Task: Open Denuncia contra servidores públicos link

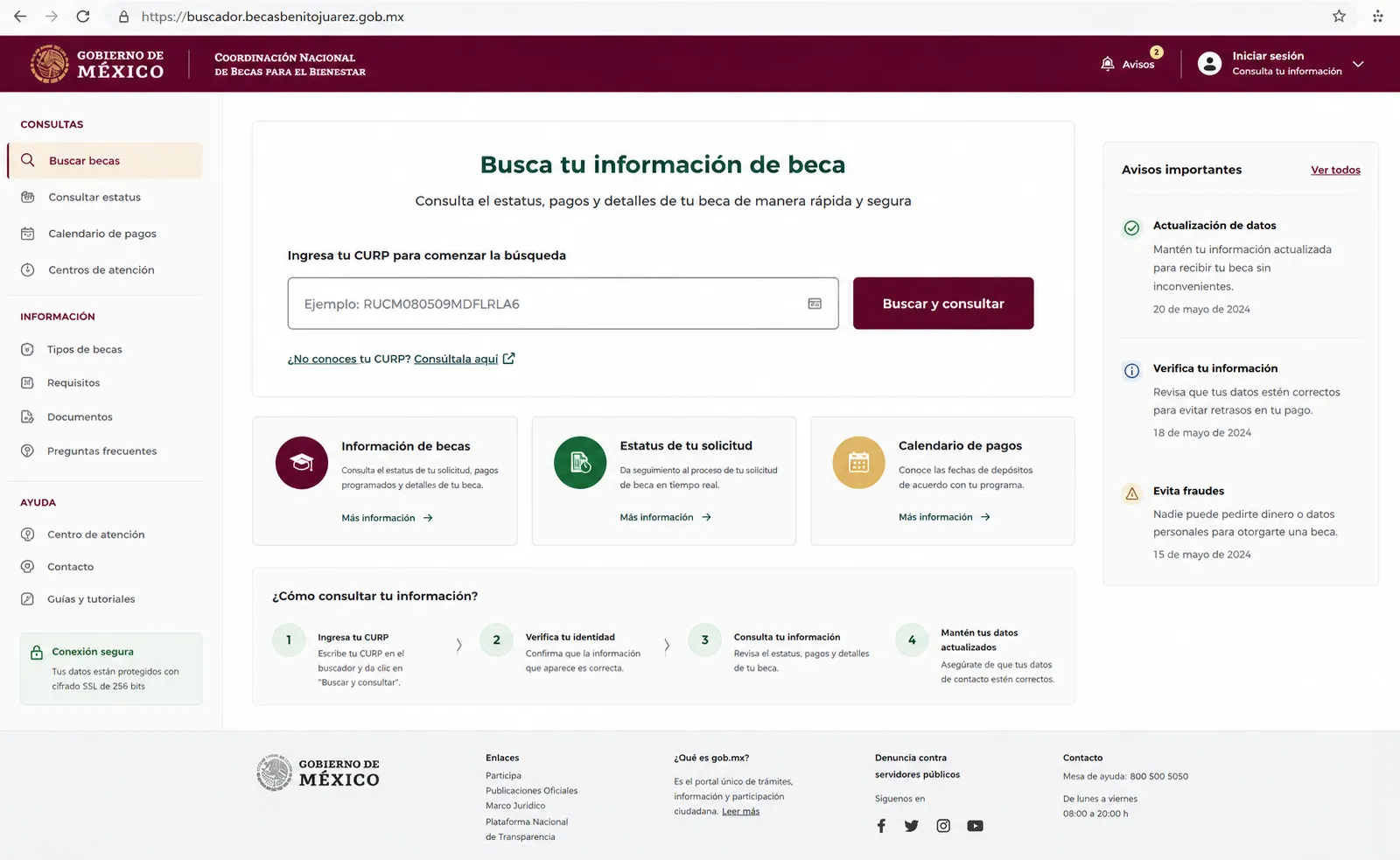Action: pos(917,766)
